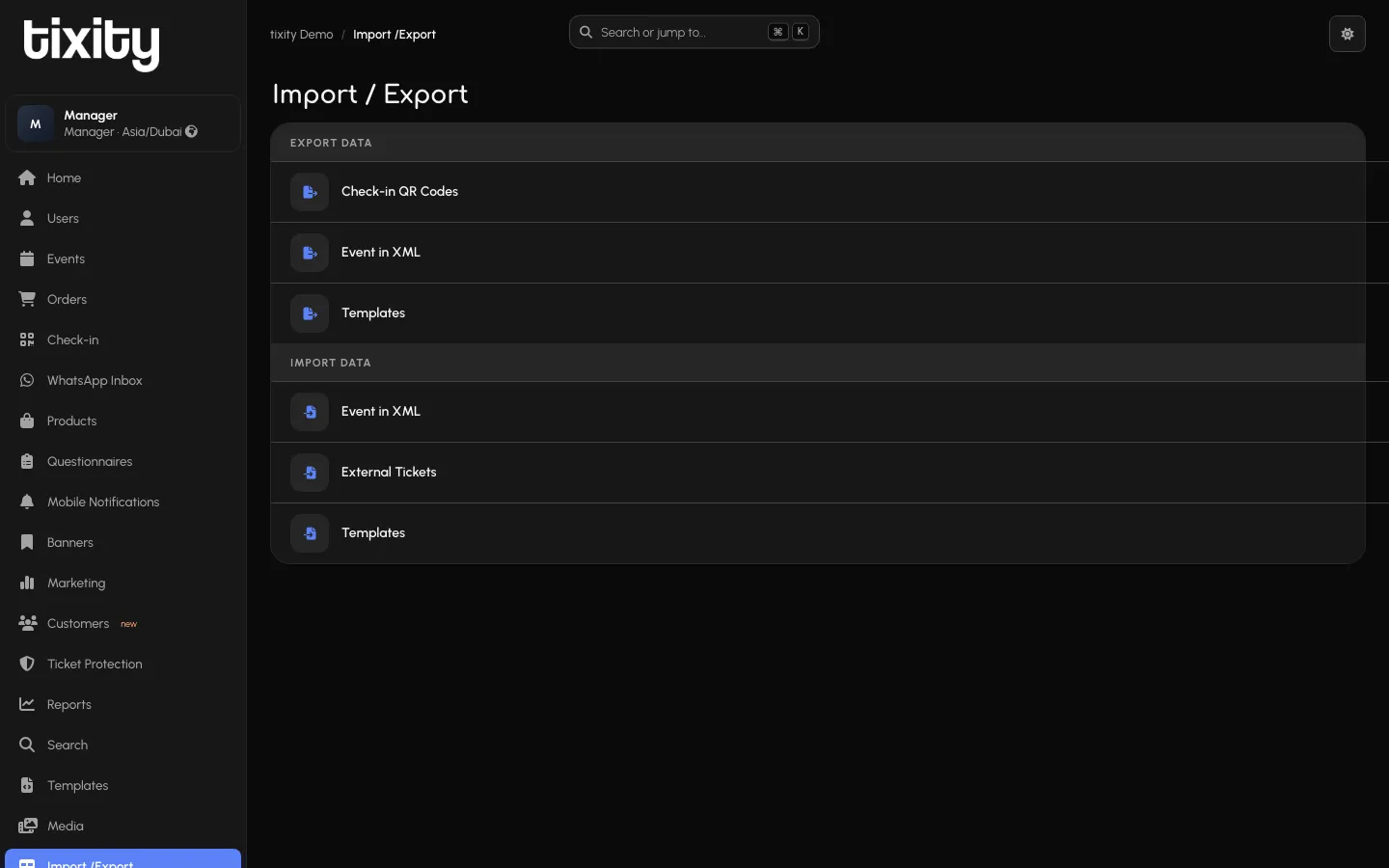1389x868 pixels.
Task: Select the Import /Export sidebar item
Action: tap(123, 860)
